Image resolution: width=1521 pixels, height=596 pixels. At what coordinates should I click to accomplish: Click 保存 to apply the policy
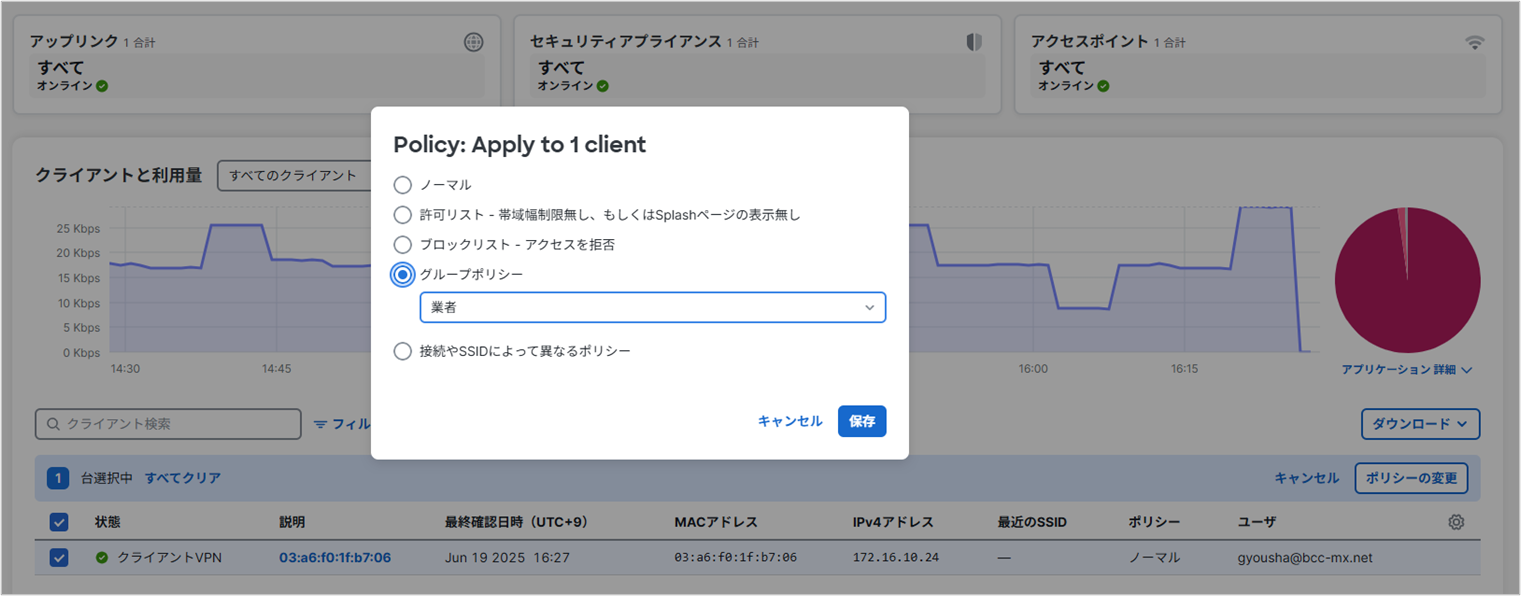coord(861,421)
